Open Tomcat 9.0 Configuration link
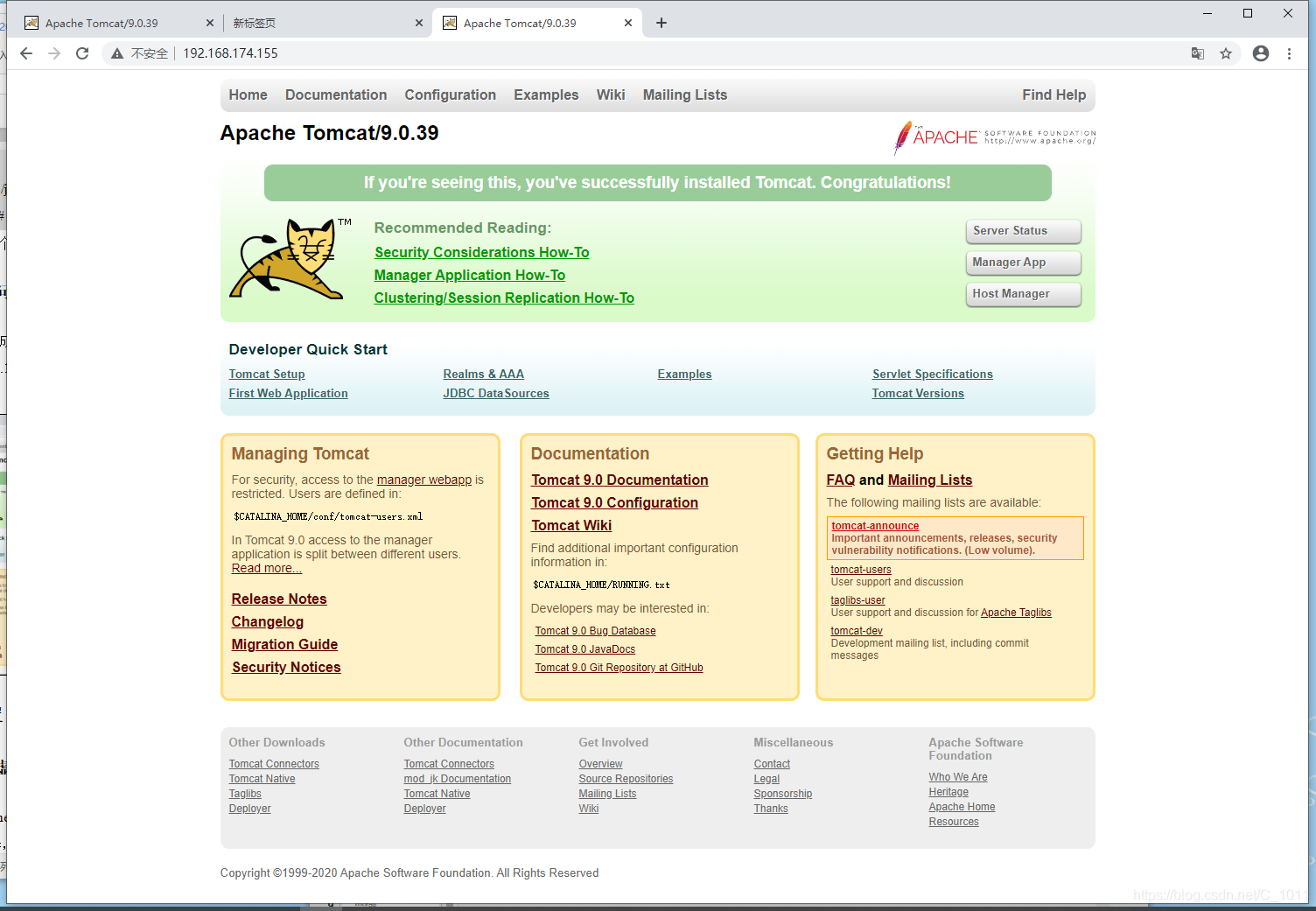The width and height of the screenshot is (1316, 911). click(614, 502)
